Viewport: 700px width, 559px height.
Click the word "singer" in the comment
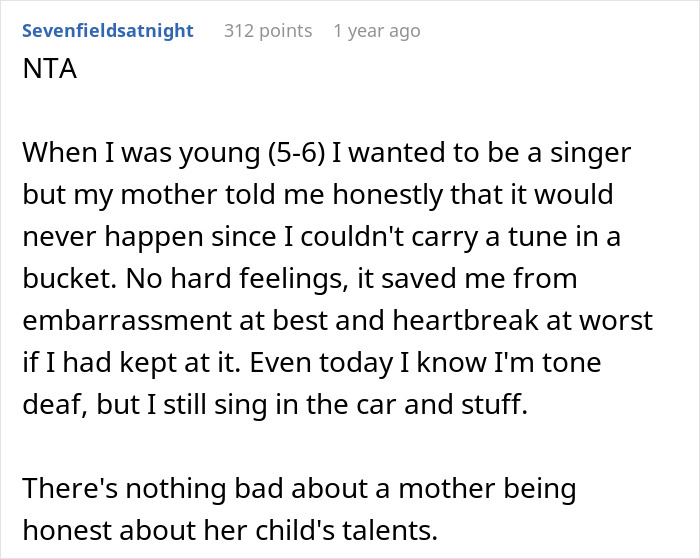[596, 153]
